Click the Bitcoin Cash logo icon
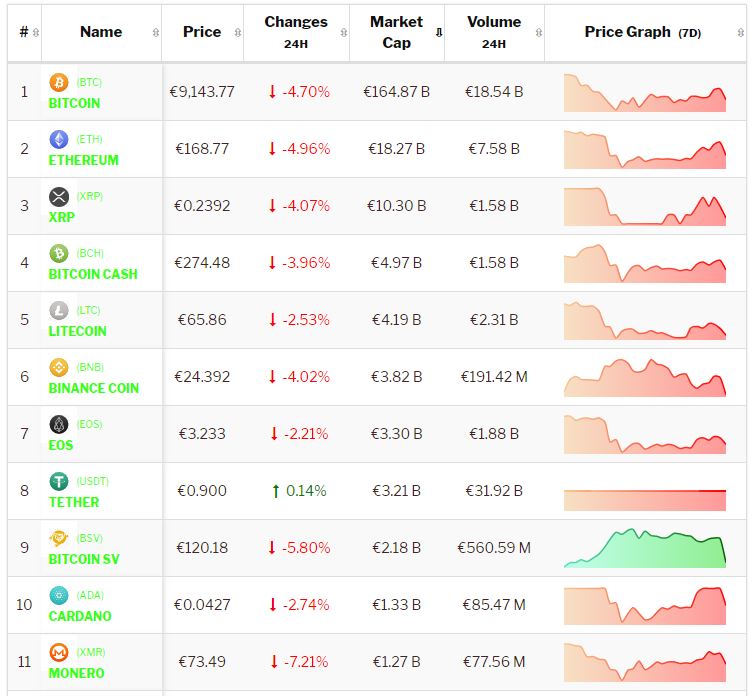The height and width of the screenshot is (696, 754). coord(58,253)
